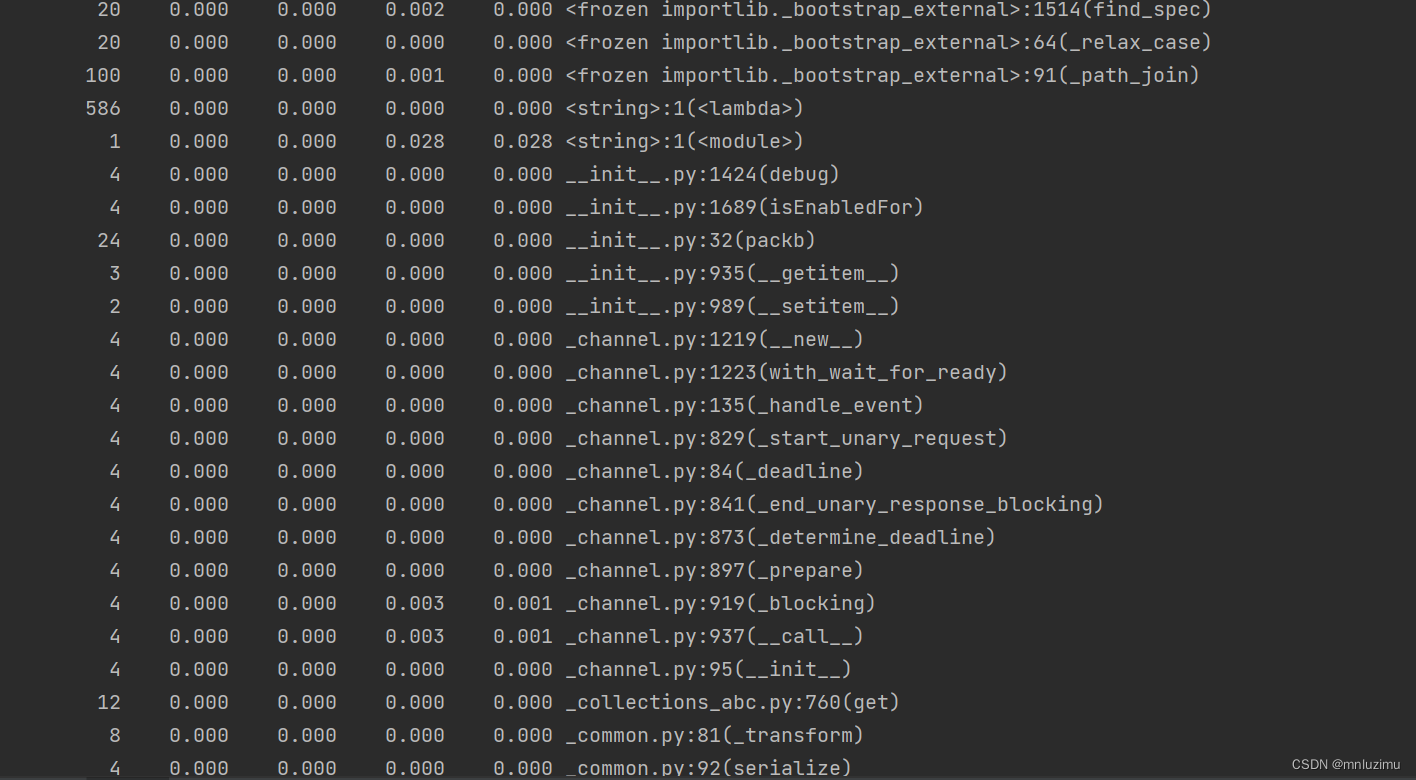
Task: Select call count 3 in __getitem__ row
Action: [x=115, y=274]
